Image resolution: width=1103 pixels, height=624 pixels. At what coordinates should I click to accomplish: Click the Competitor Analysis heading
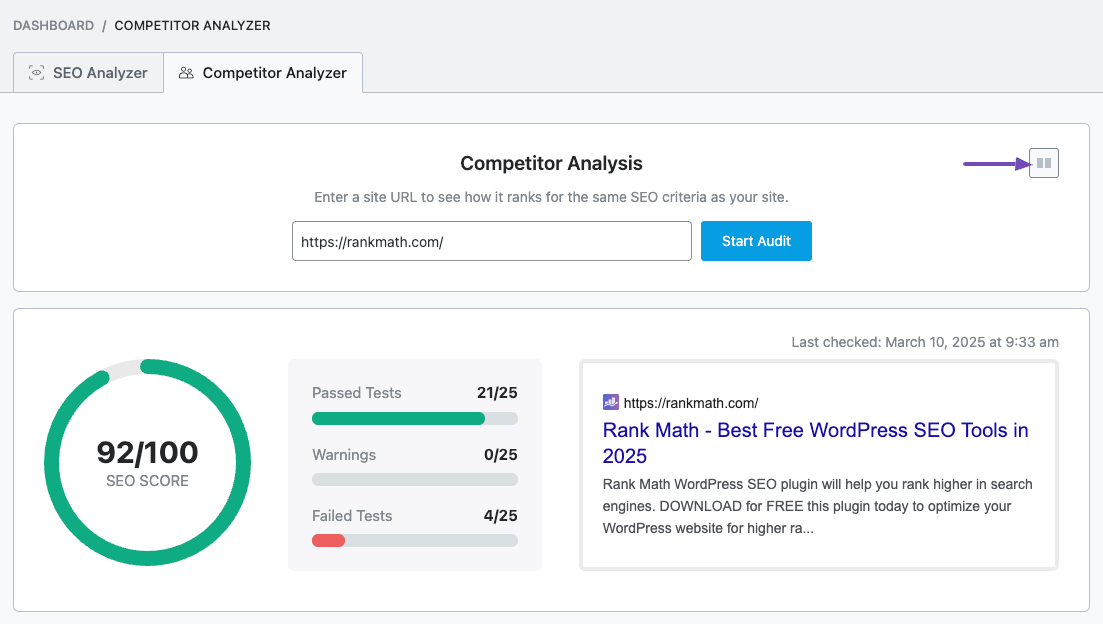click(x=551, y=163)
